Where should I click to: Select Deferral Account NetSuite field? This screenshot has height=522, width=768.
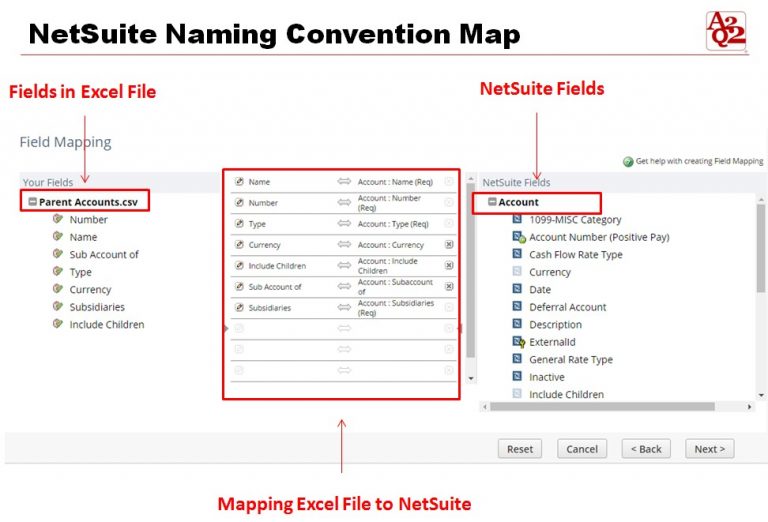[568, 307]
